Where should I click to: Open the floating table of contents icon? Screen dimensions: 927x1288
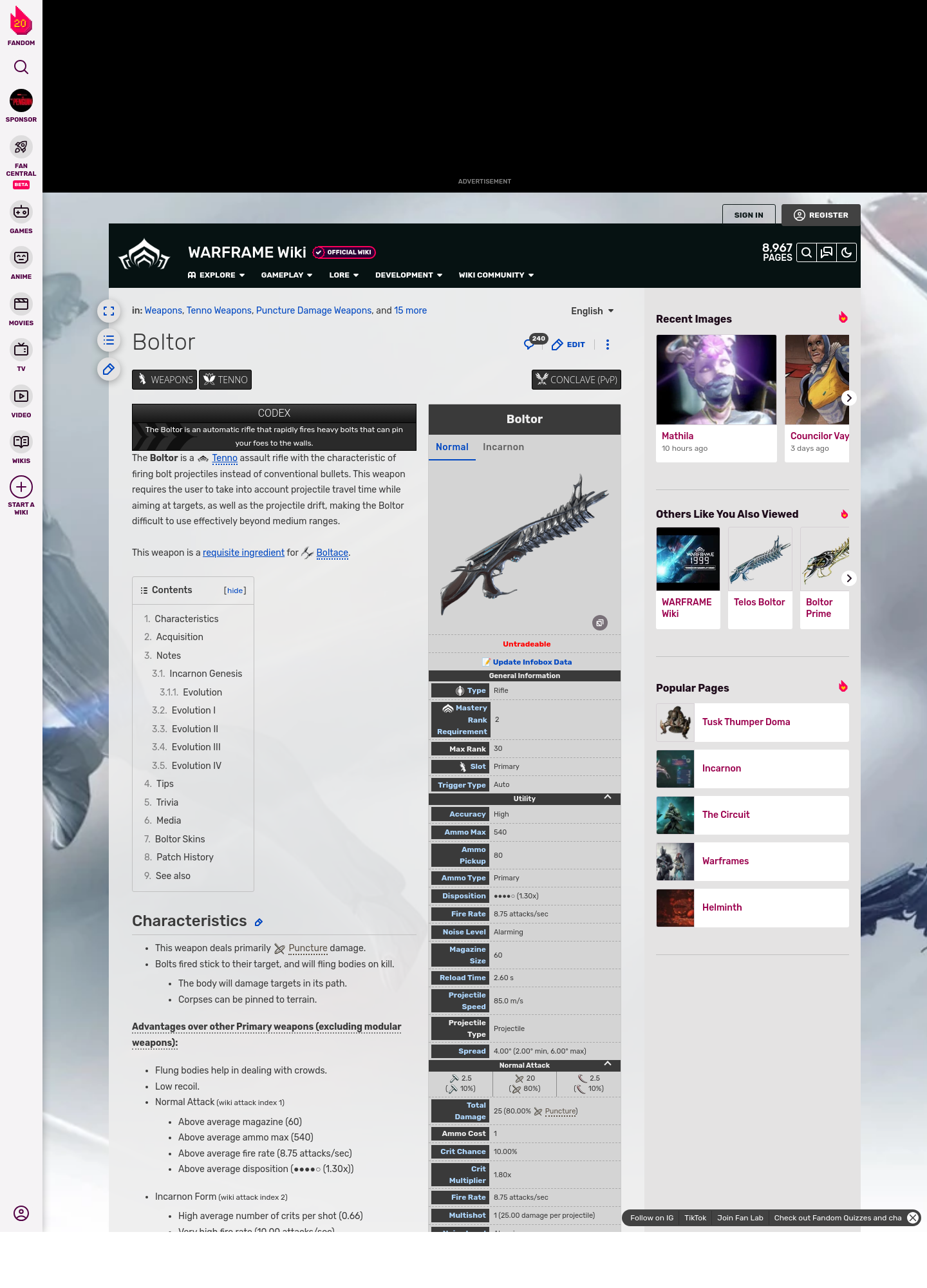[x=109, y=340]
